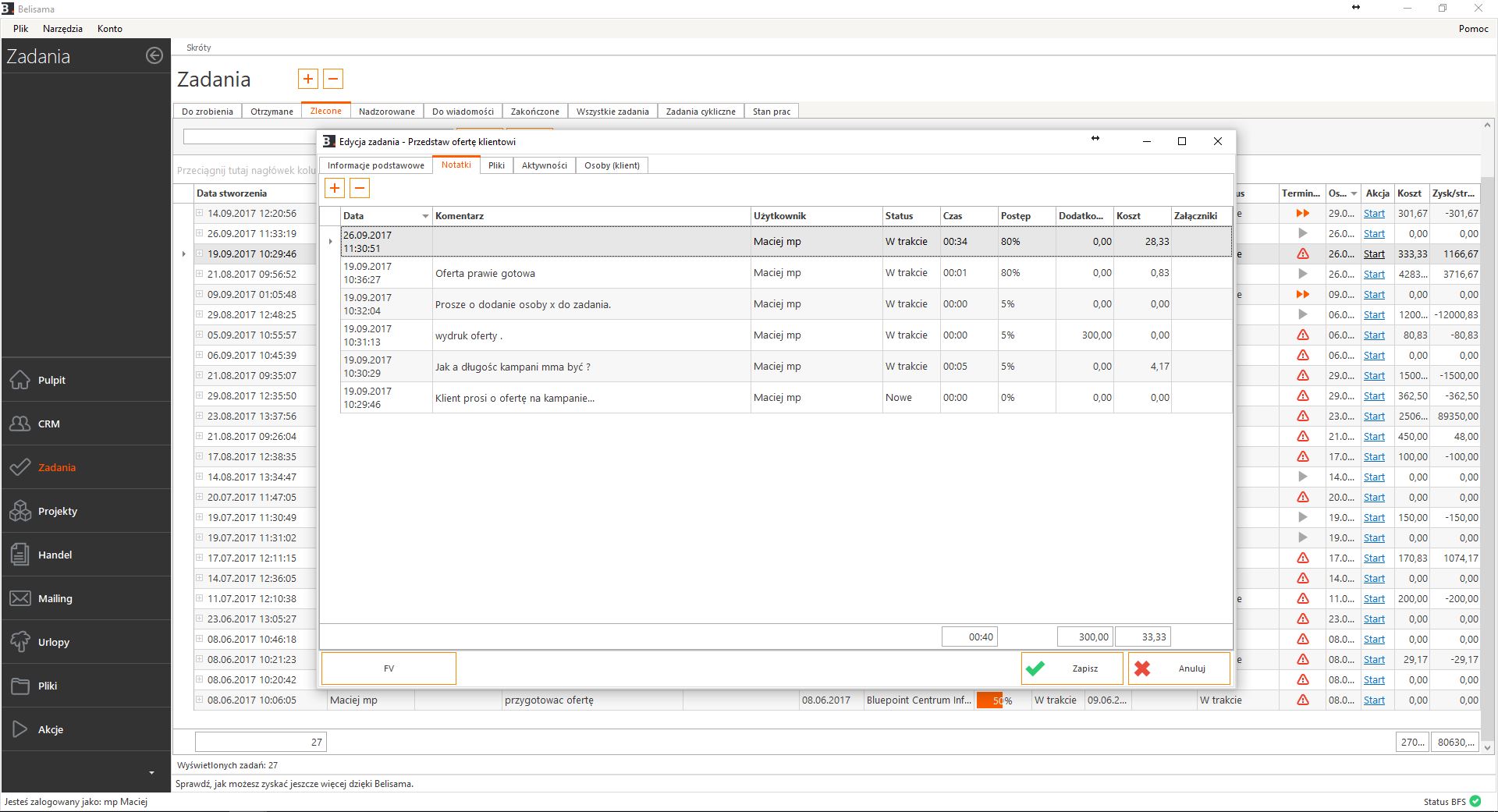Open the Data column filter dropdown
1498x812 pixels.
click(x=425, y=216)
